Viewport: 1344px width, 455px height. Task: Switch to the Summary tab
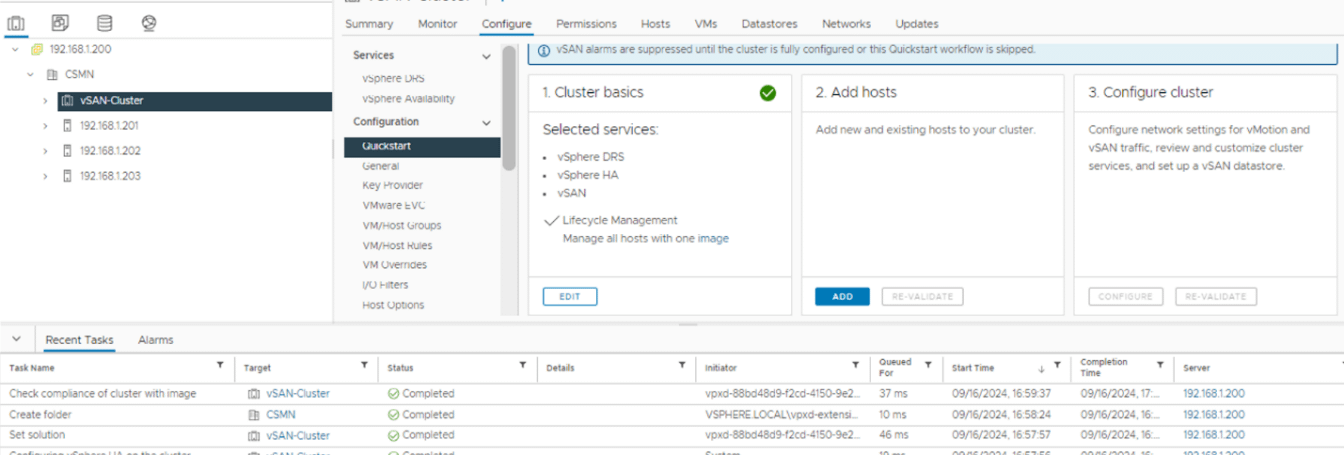point(369,24)
